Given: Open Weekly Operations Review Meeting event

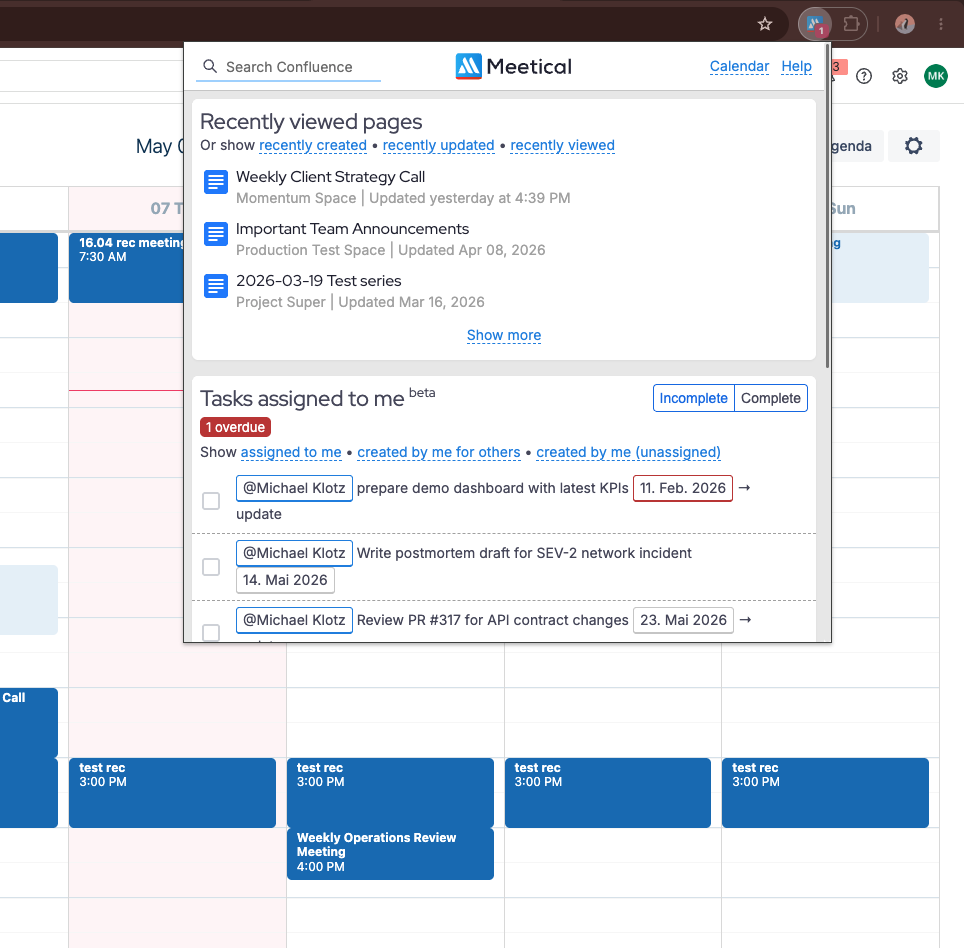Looking at the screenshot, I should (390, 853).
